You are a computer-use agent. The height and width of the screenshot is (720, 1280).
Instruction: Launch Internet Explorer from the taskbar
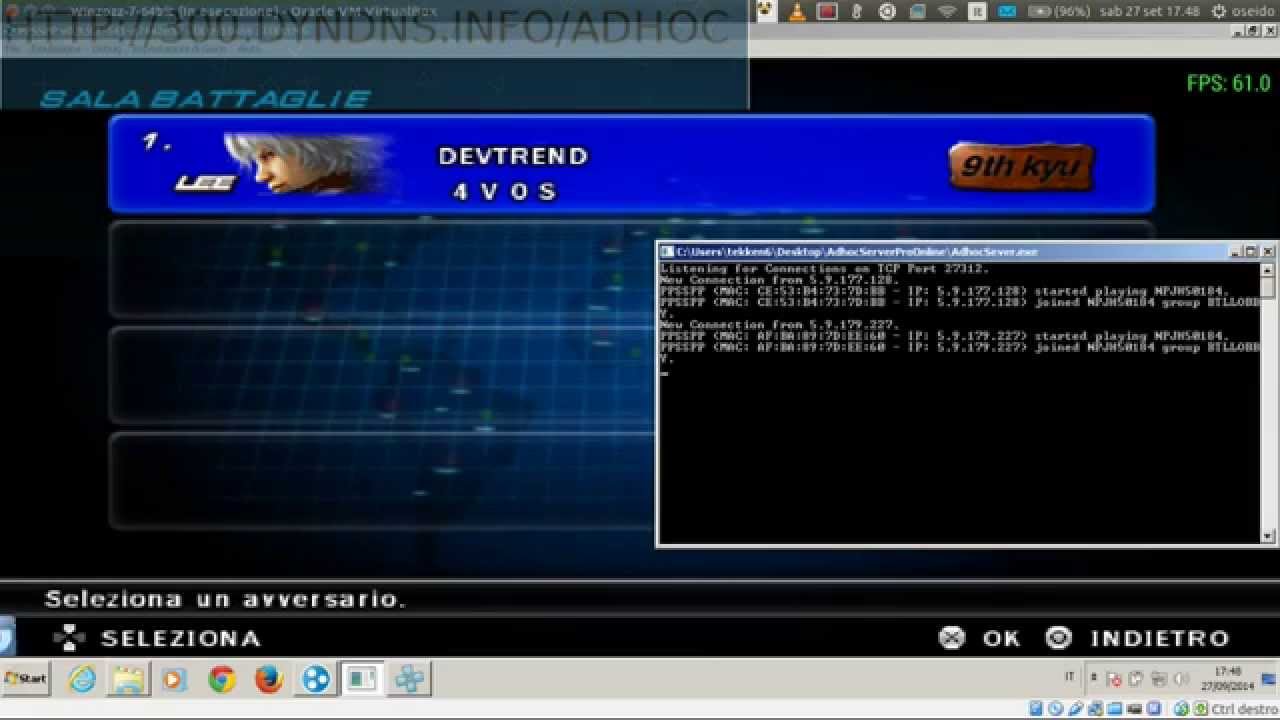(x=83, y=679)
